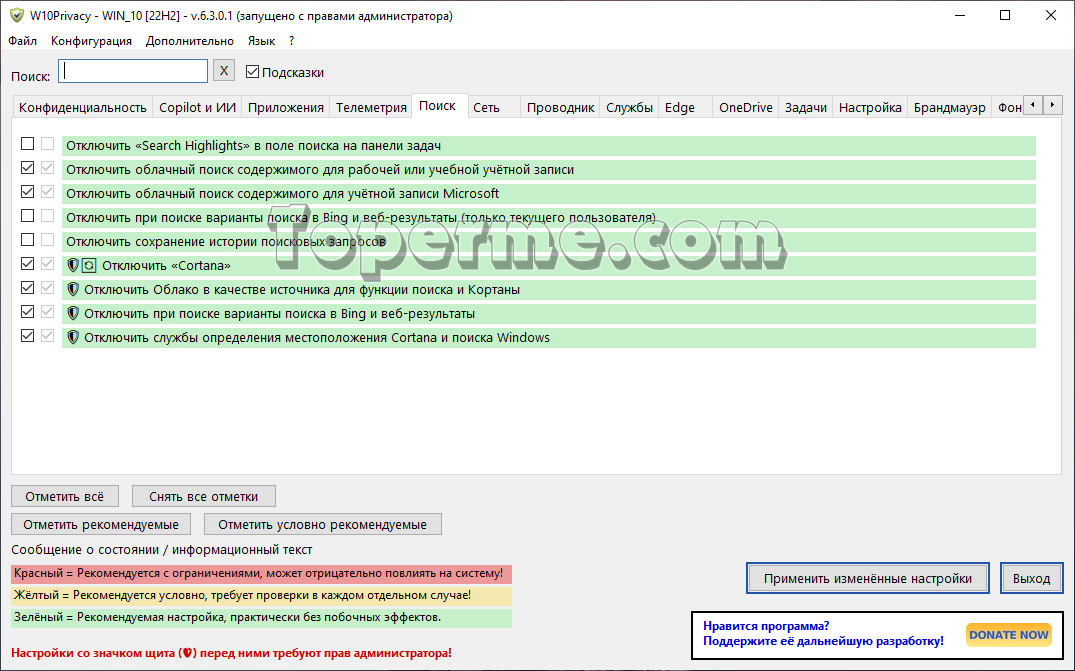Uncheck Отключить Облако в качестве источника
This screenshot has height=671, width=1075.
coord(27,288)
